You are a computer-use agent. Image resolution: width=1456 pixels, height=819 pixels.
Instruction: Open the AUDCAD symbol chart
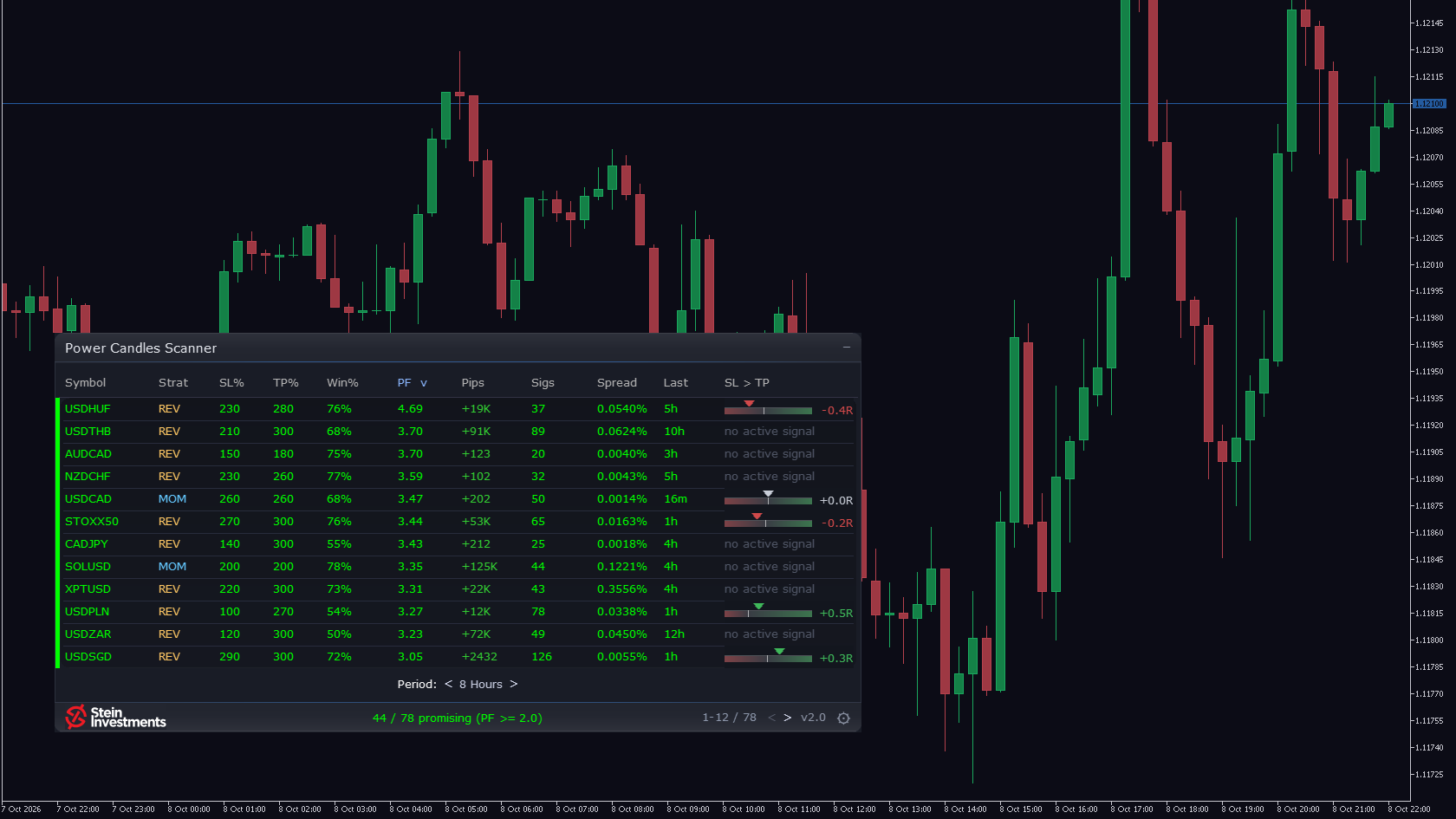(88, 453)
